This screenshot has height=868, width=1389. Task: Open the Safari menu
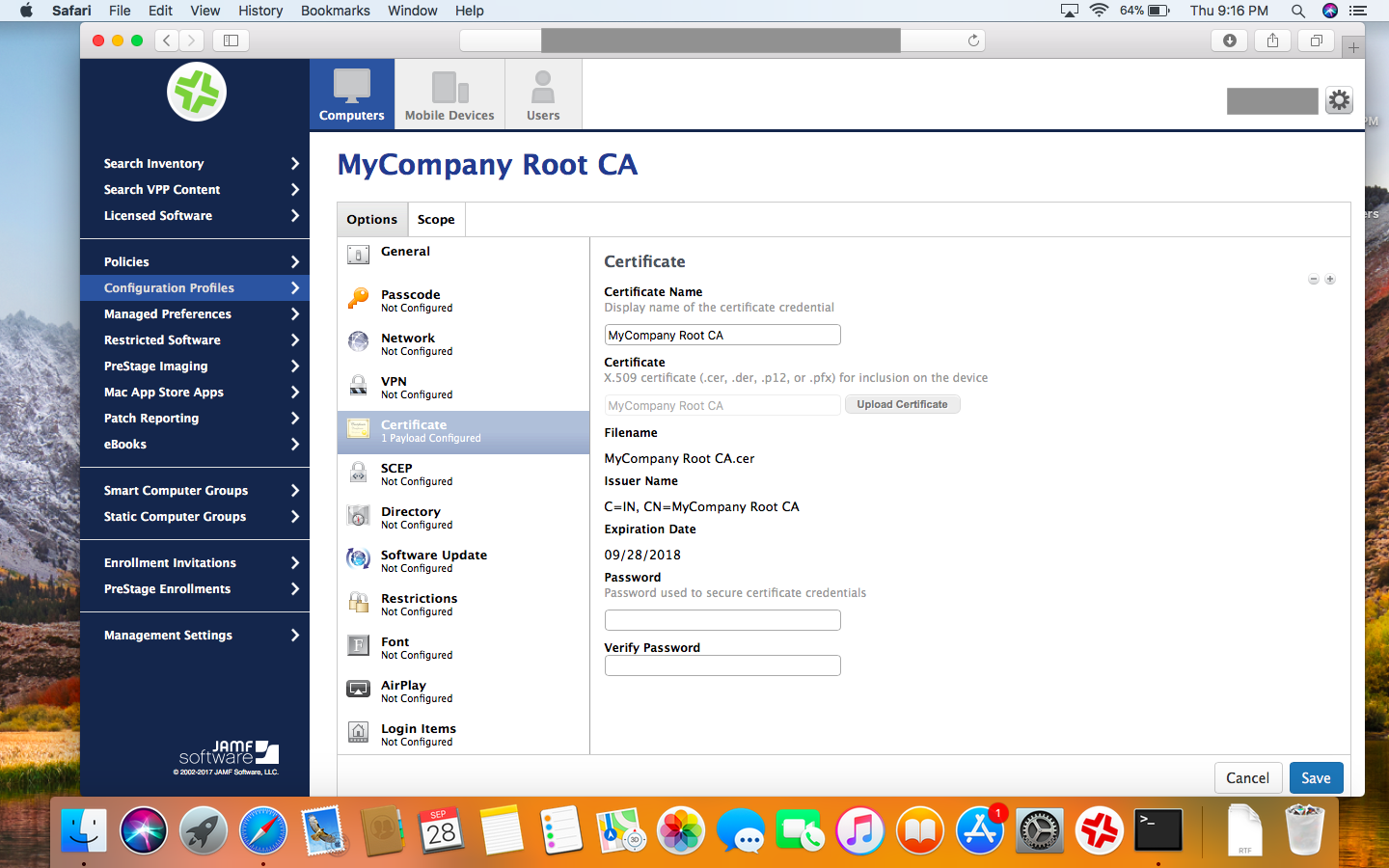[71, 11]
